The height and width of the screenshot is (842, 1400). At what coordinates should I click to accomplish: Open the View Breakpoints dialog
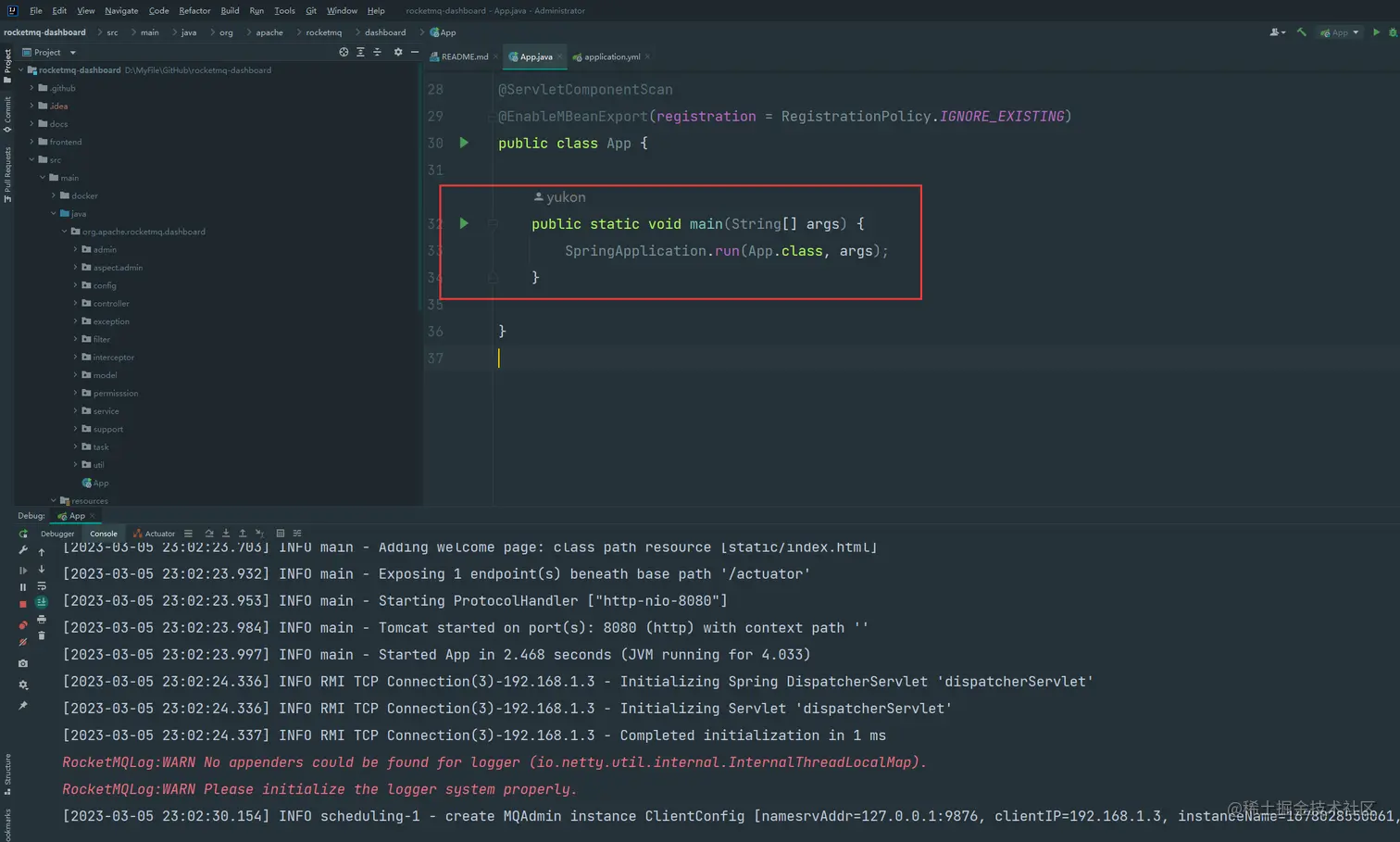[23, 625]
